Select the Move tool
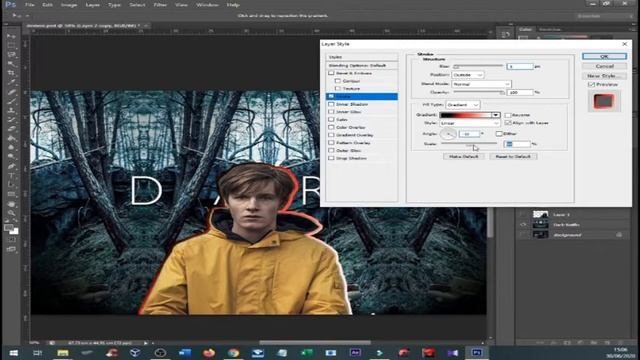Screen dimensions: 640x360 (x=11, y=36)
